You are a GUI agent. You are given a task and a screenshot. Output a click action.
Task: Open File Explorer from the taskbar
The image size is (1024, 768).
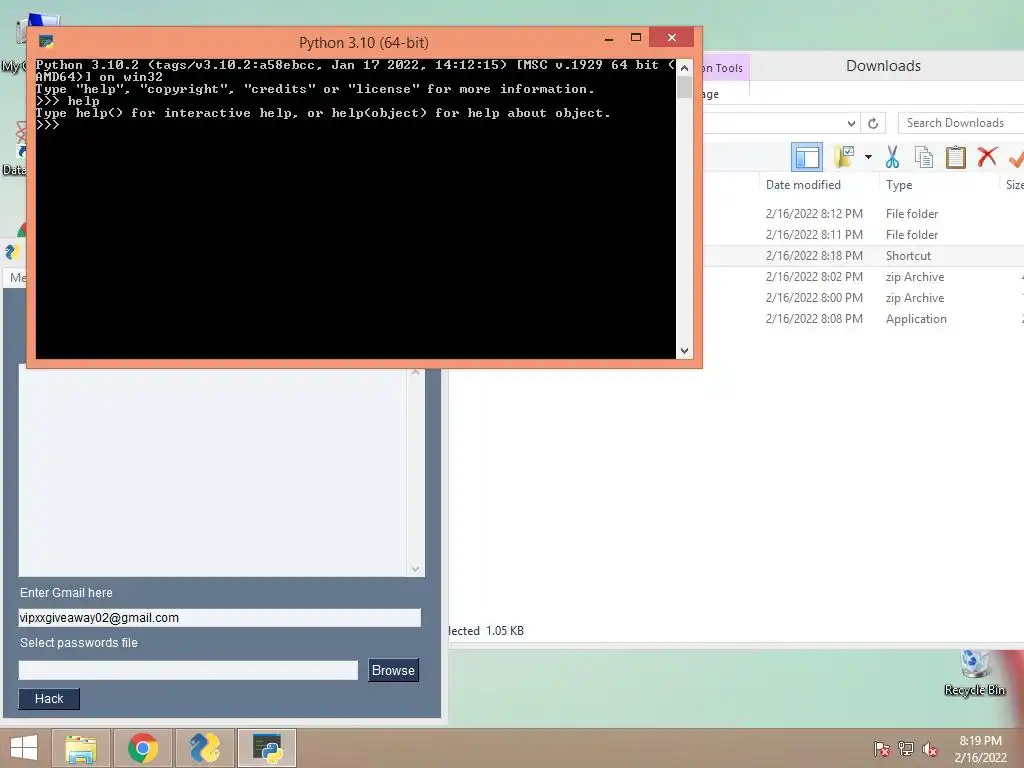[81, 748]
